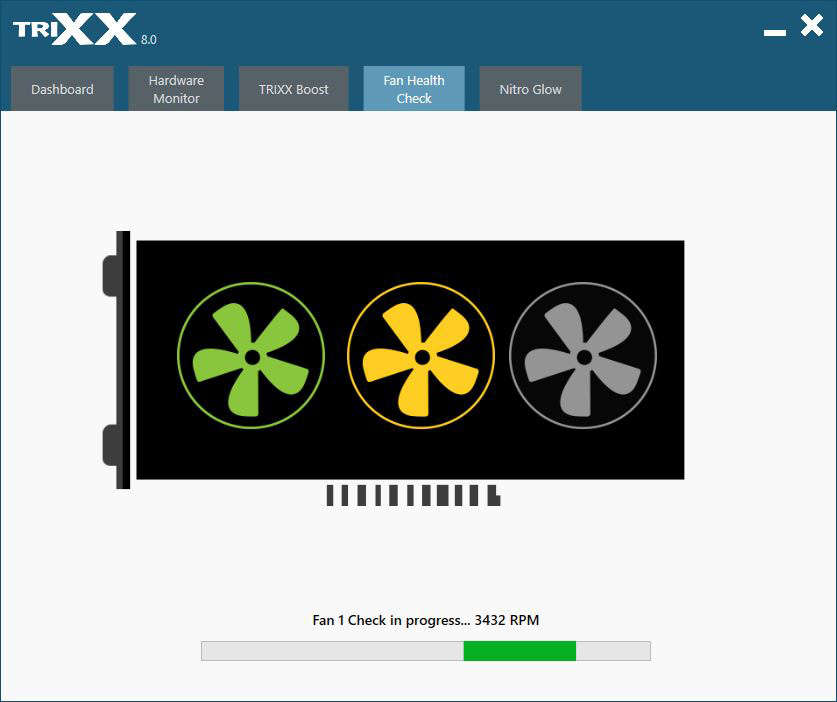Viewport: 837px width, 702px height.
Task: Click the gray fan icon
Action: pos(583,356)
